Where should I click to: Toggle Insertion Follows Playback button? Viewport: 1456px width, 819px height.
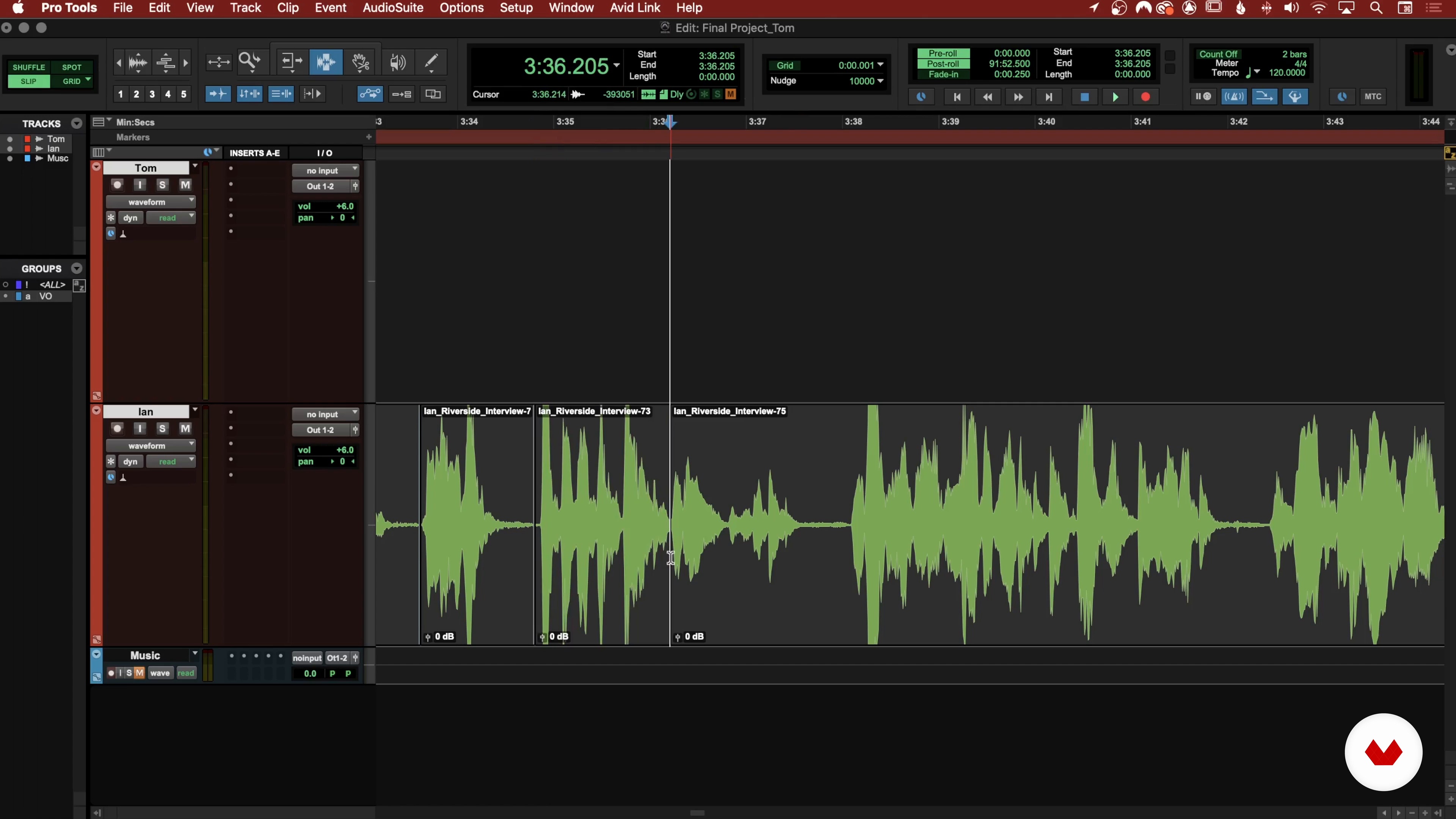coord(312,94)
